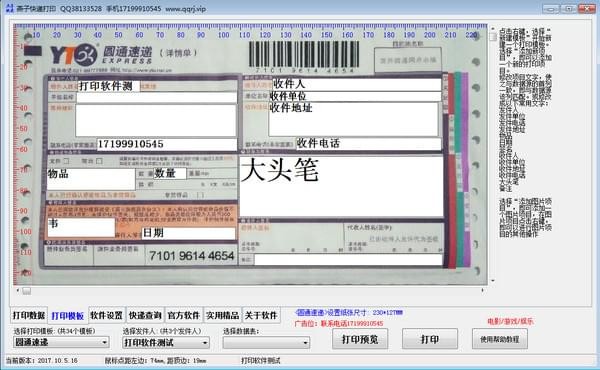Click the horizontal scrollbar thumb under the template
This screenshot has width=600, height=370.
pos(26,291)
